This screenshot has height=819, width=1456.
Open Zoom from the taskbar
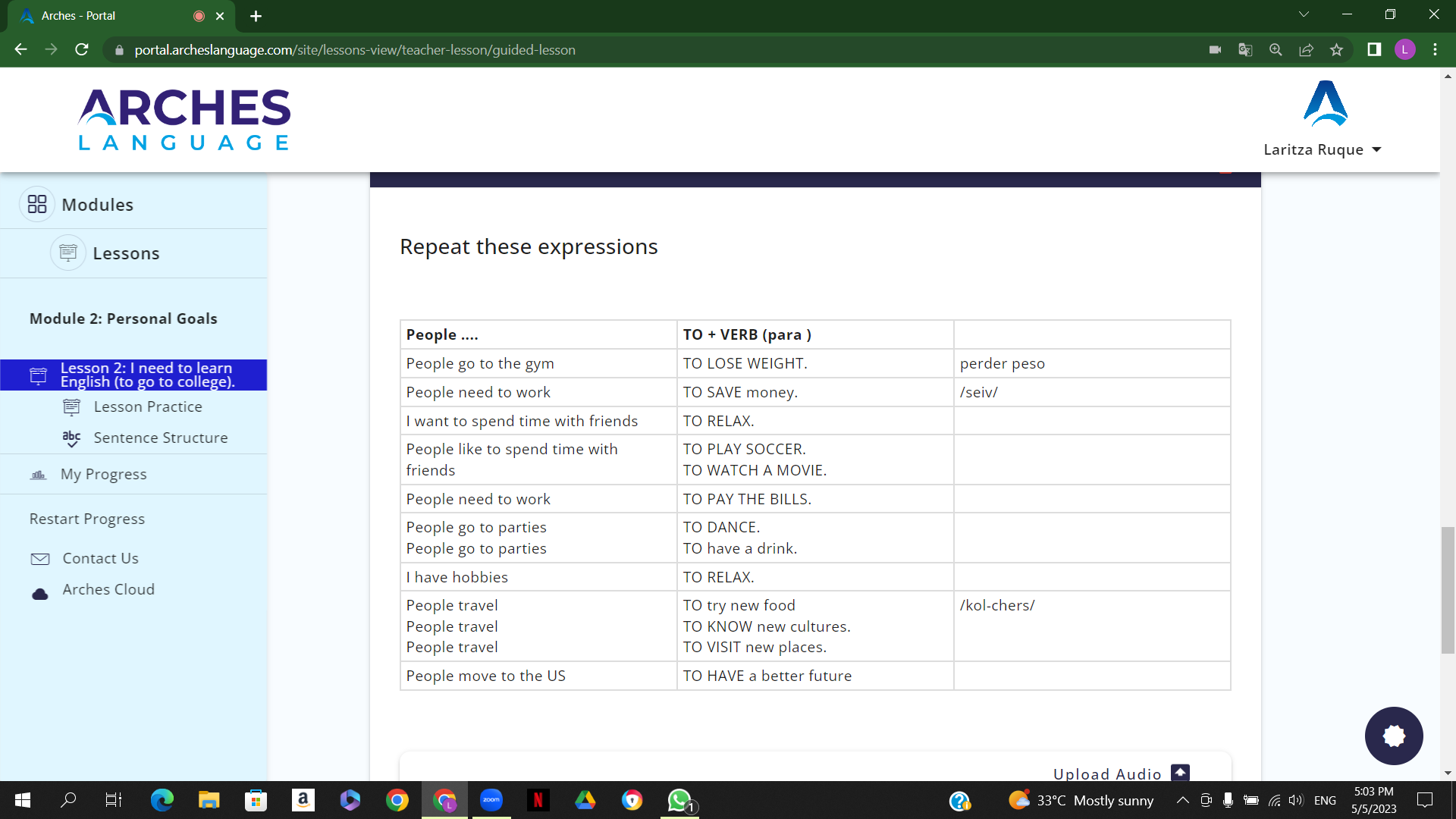[x=491, y=800]
